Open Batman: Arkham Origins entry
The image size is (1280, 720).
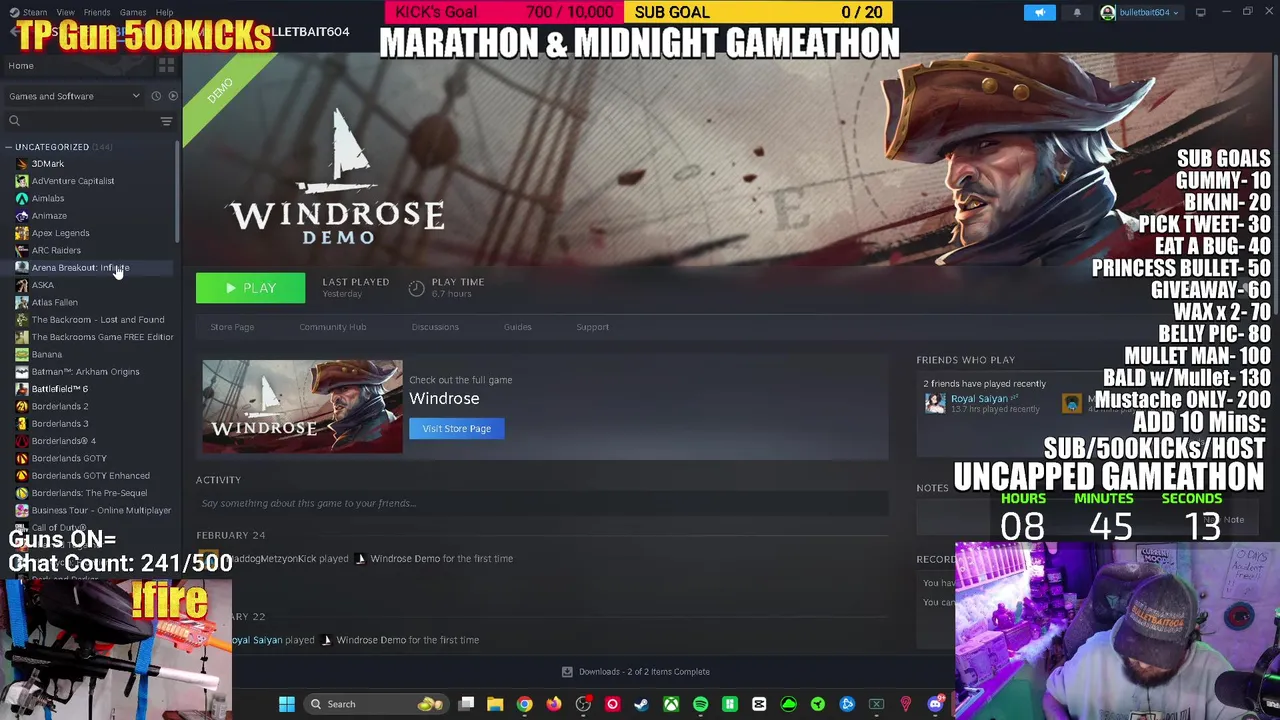coord(85,371)
